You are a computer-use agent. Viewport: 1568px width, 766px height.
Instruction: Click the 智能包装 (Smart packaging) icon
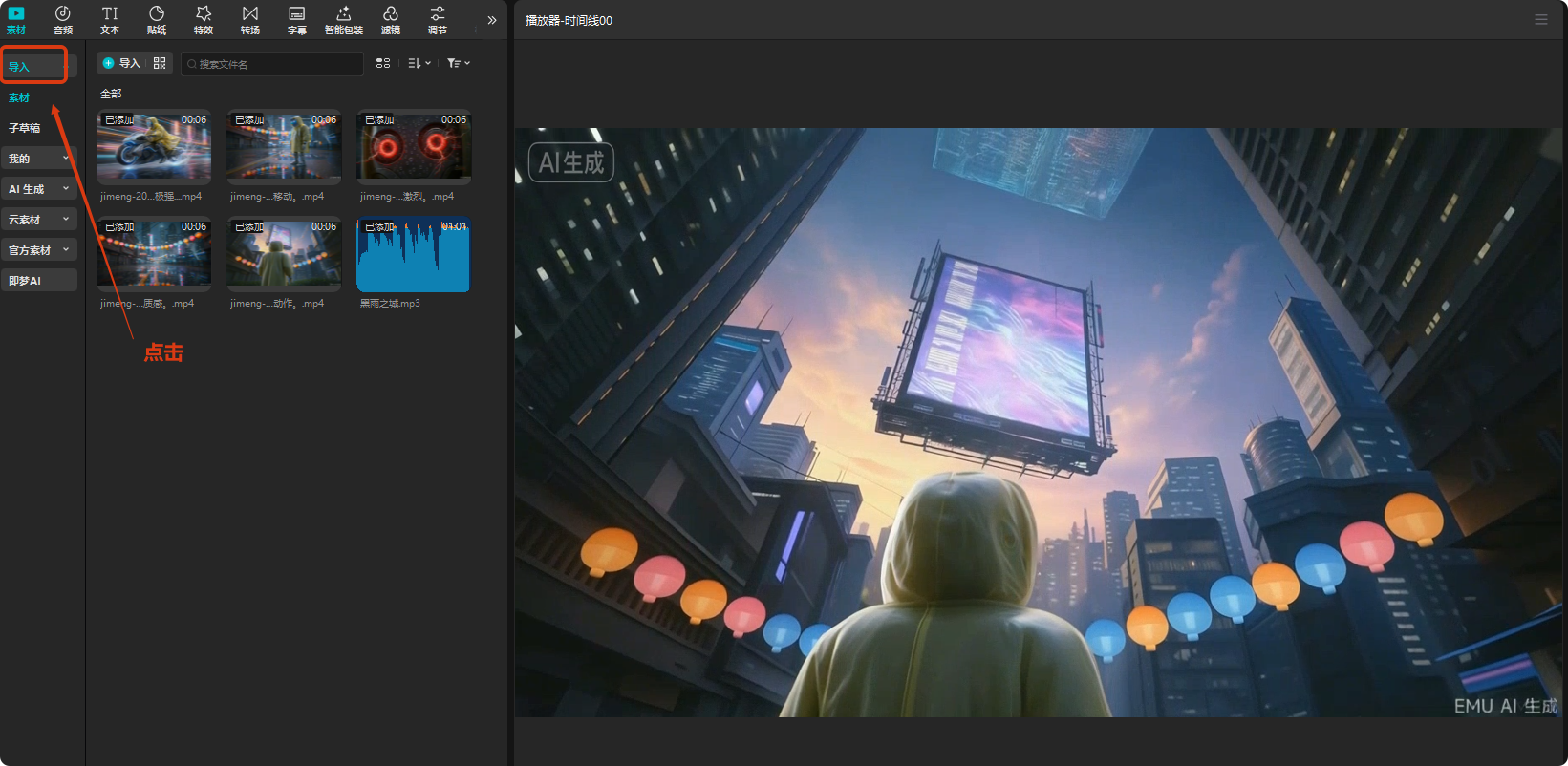[344, 19]
